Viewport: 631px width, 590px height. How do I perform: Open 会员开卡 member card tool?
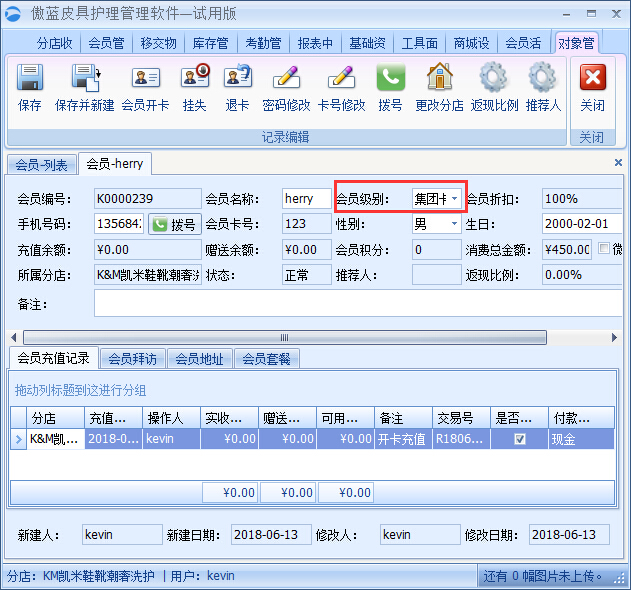point(146,80)
